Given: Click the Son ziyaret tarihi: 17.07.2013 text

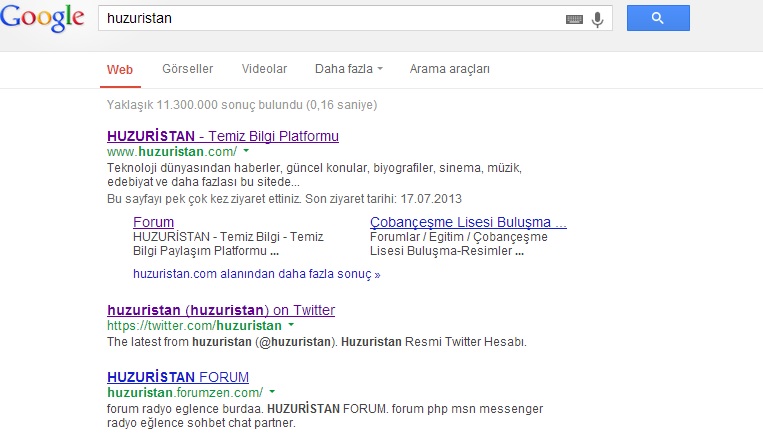Looking at the screenshot, I should click(x=383, y=199).
